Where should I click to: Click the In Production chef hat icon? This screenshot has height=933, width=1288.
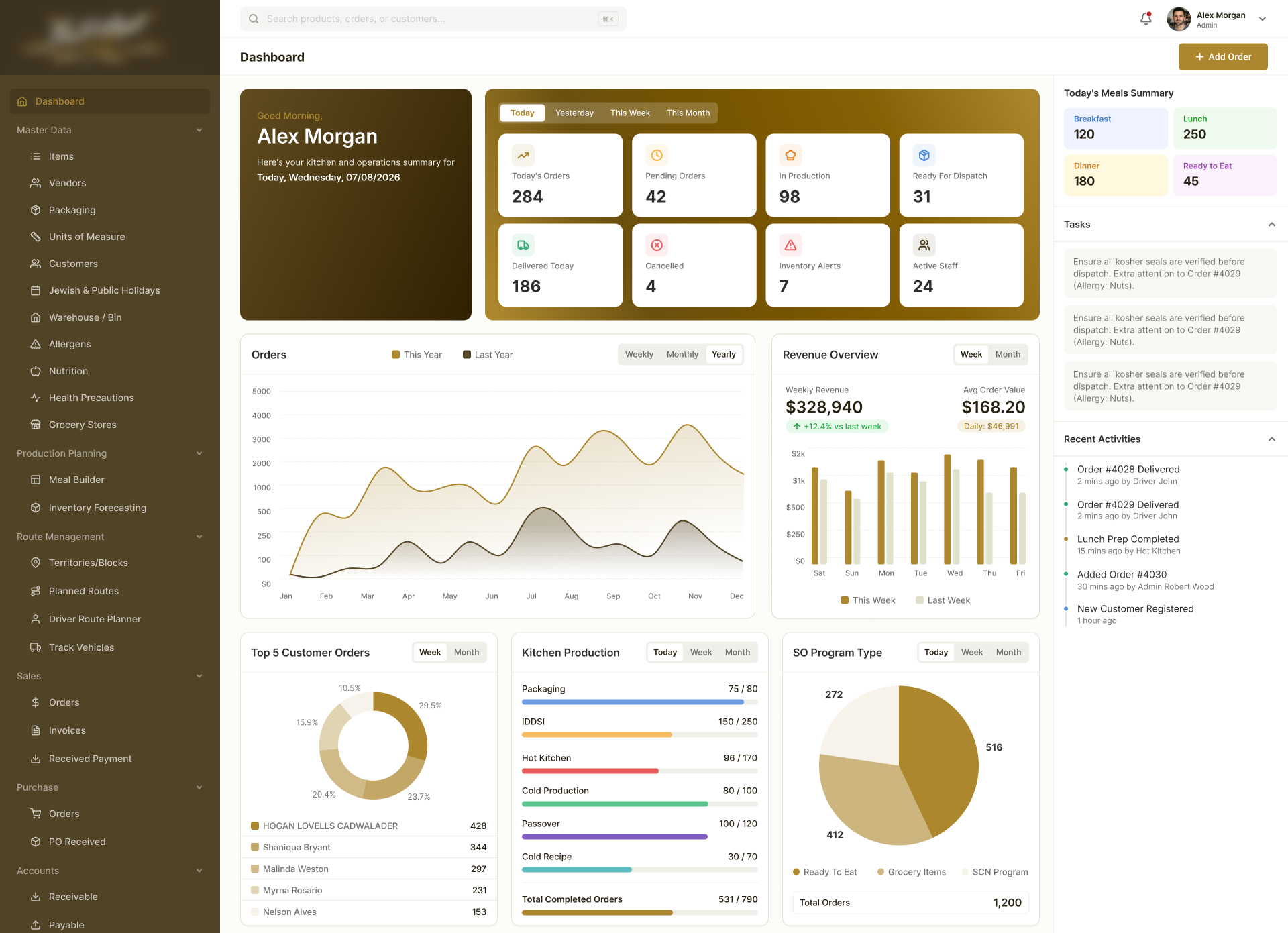click(x=790, y=155)
